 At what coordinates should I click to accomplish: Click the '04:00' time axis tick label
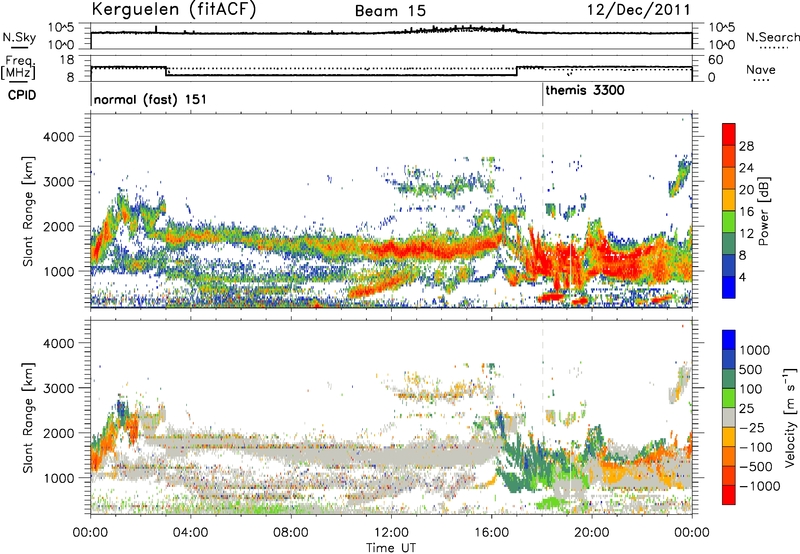[x=190, y=533]
